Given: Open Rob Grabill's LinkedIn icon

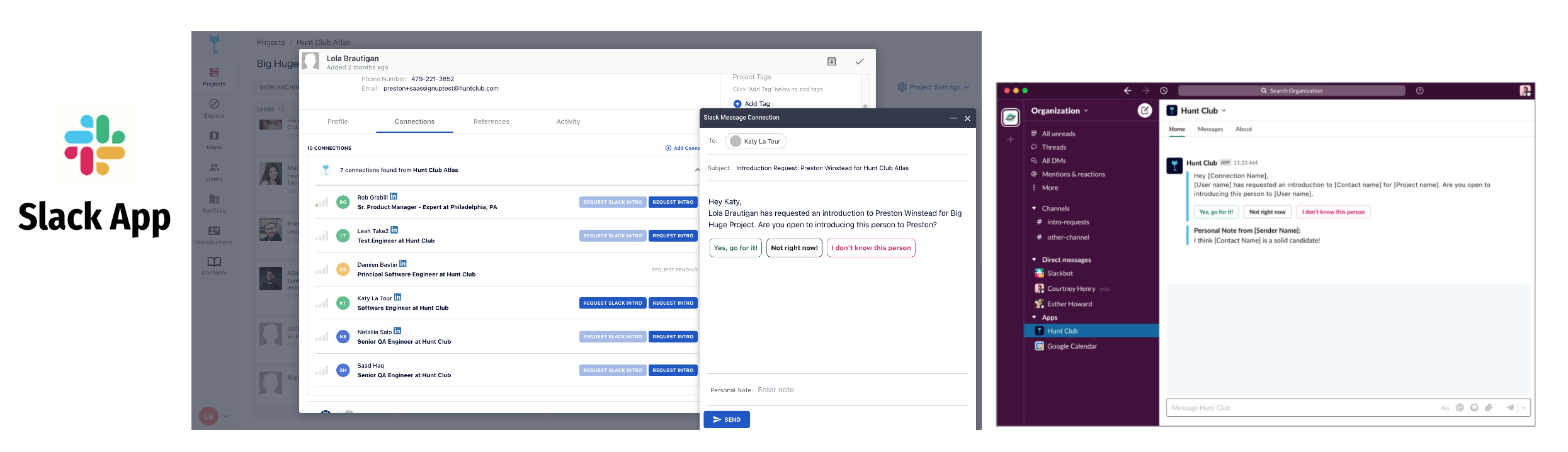Looking at the screenshot, I should 394,196.
